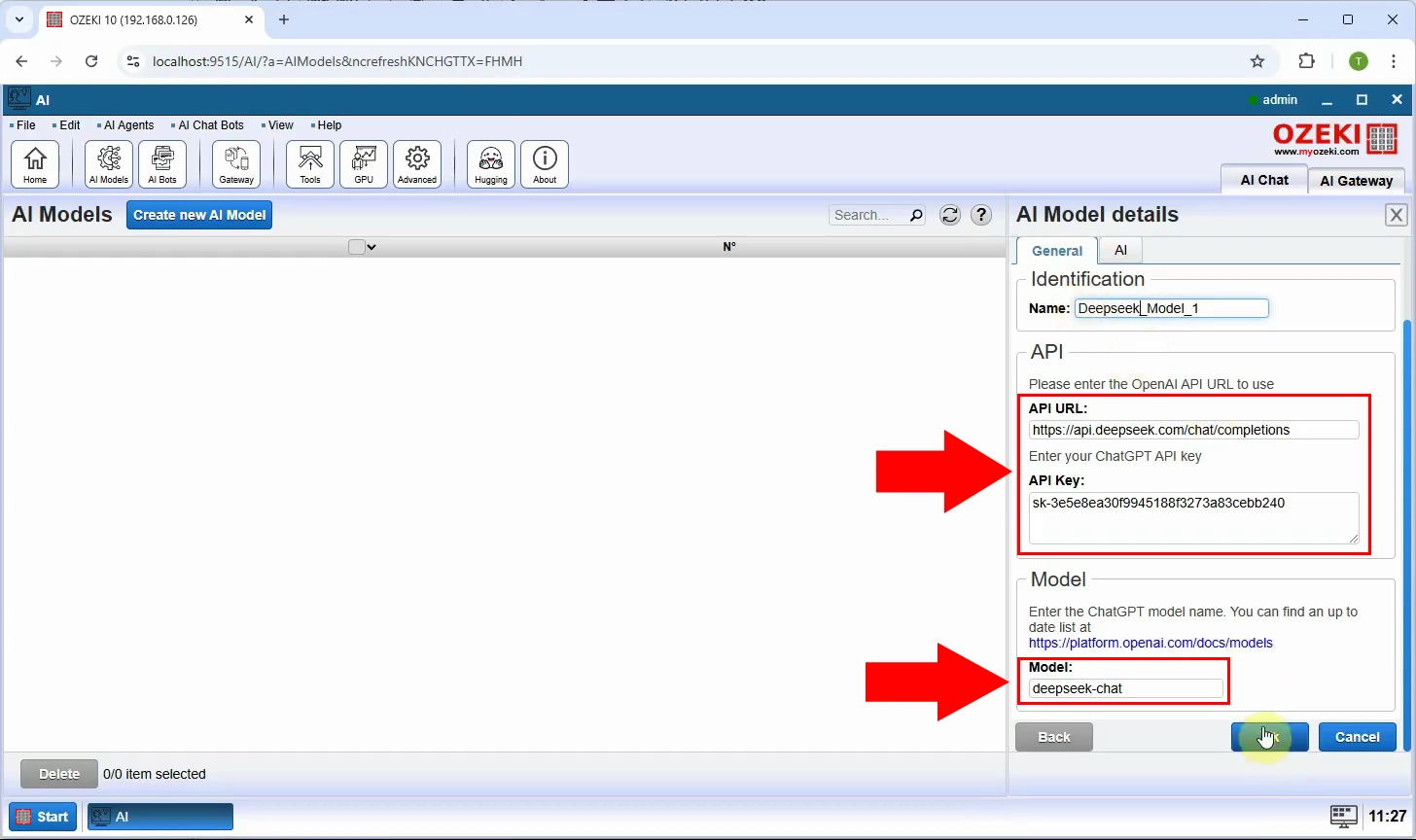Click the browser back arrow
Viewport: 1416px width, 840px height.
click(x=21, y=61)
